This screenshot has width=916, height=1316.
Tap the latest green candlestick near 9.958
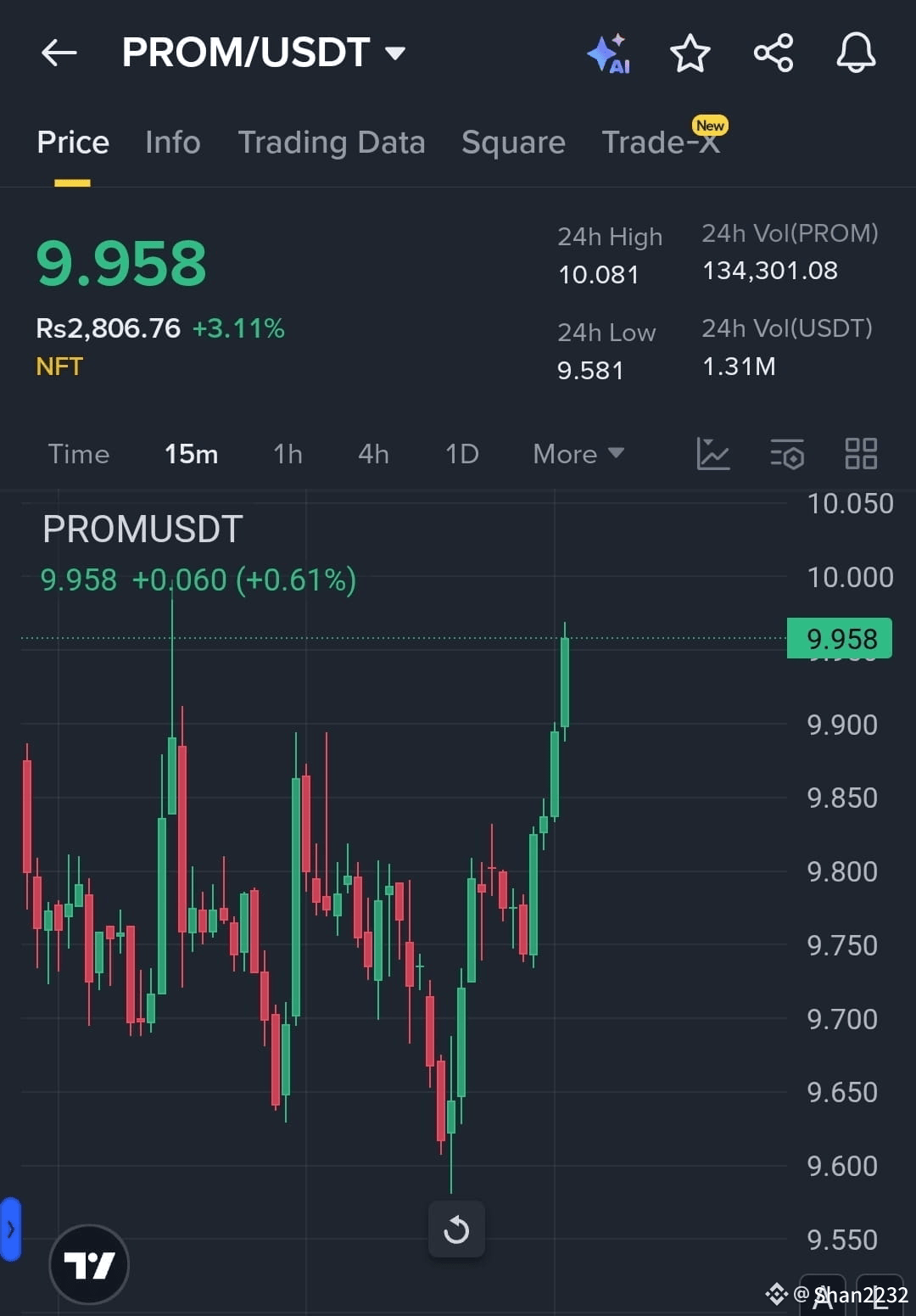point(565,682)
